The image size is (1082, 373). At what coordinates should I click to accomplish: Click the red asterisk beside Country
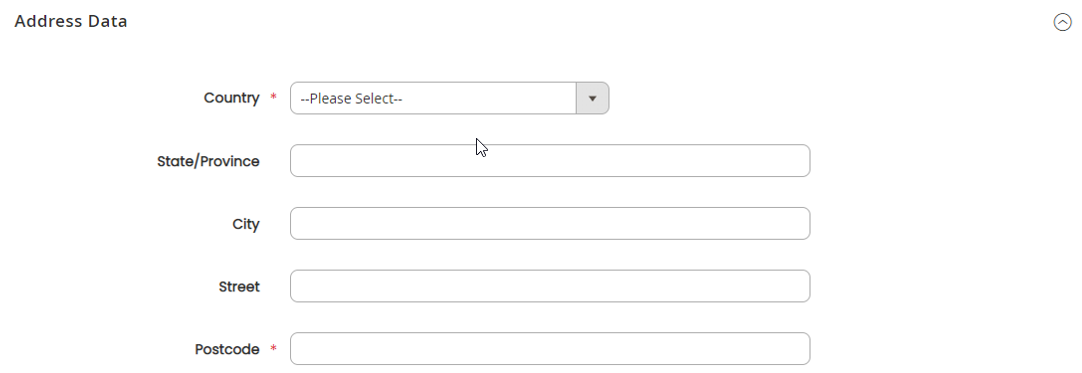(x=273, y=97)
